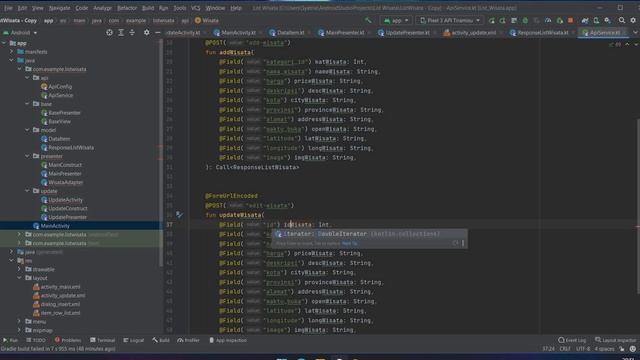
Task: Open the Android project view dropdown
Action: point(20,33)
